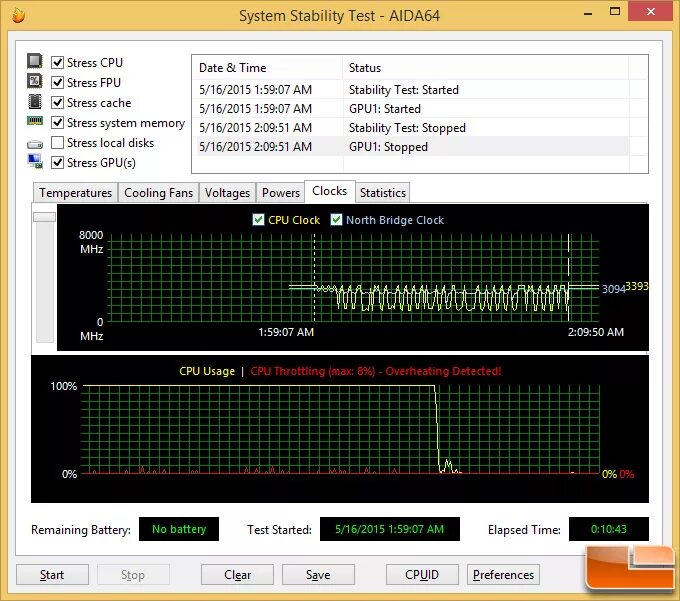Click the CPU Usage graph label
The height and width of the screenshot is (601, 680).
click(207, 371)
